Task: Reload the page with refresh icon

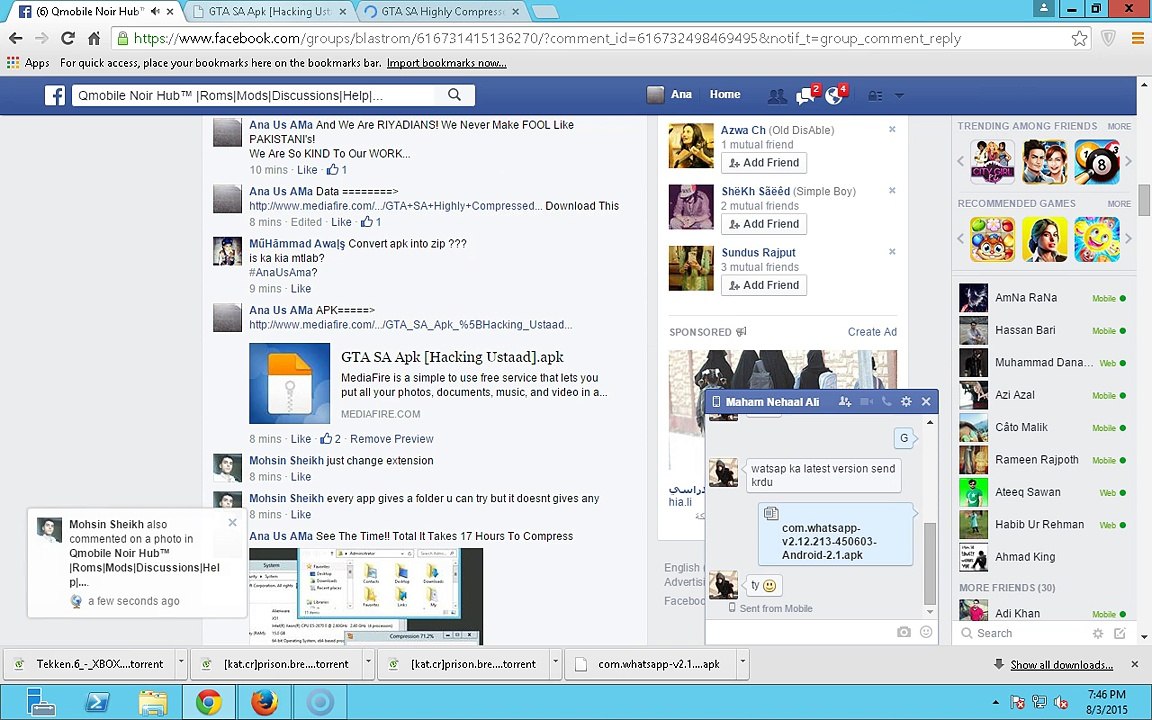Action: click(68, 38)
